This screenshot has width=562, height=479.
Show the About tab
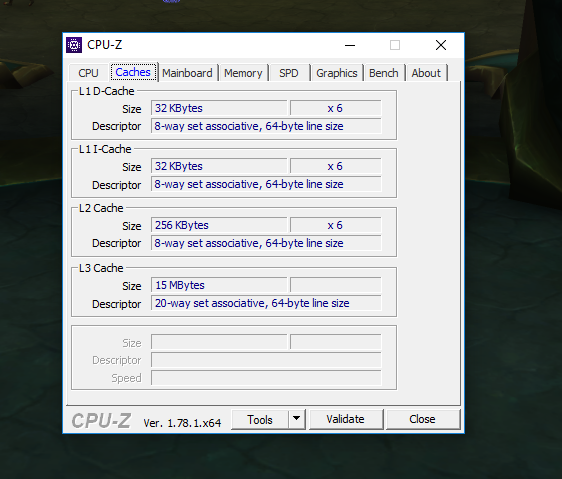click(x=426, y=73)
